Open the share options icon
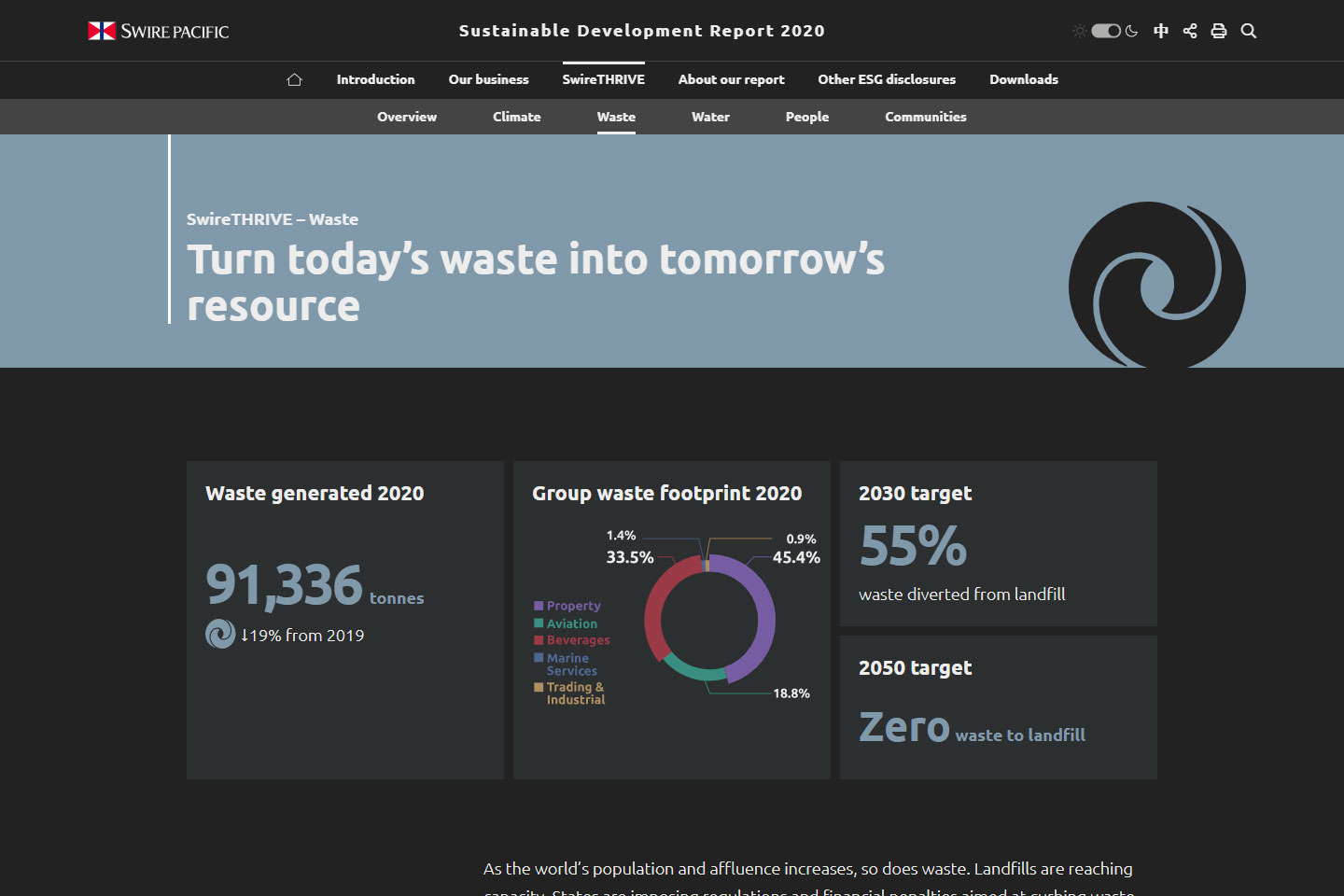Screen dimensions: 1344x896 point(1190,31)
